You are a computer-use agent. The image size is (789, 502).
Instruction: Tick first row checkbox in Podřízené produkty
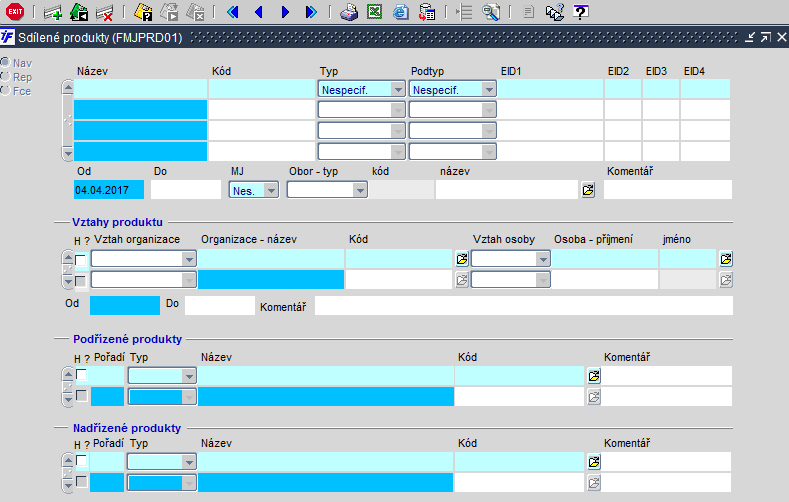tap(82, 375)
